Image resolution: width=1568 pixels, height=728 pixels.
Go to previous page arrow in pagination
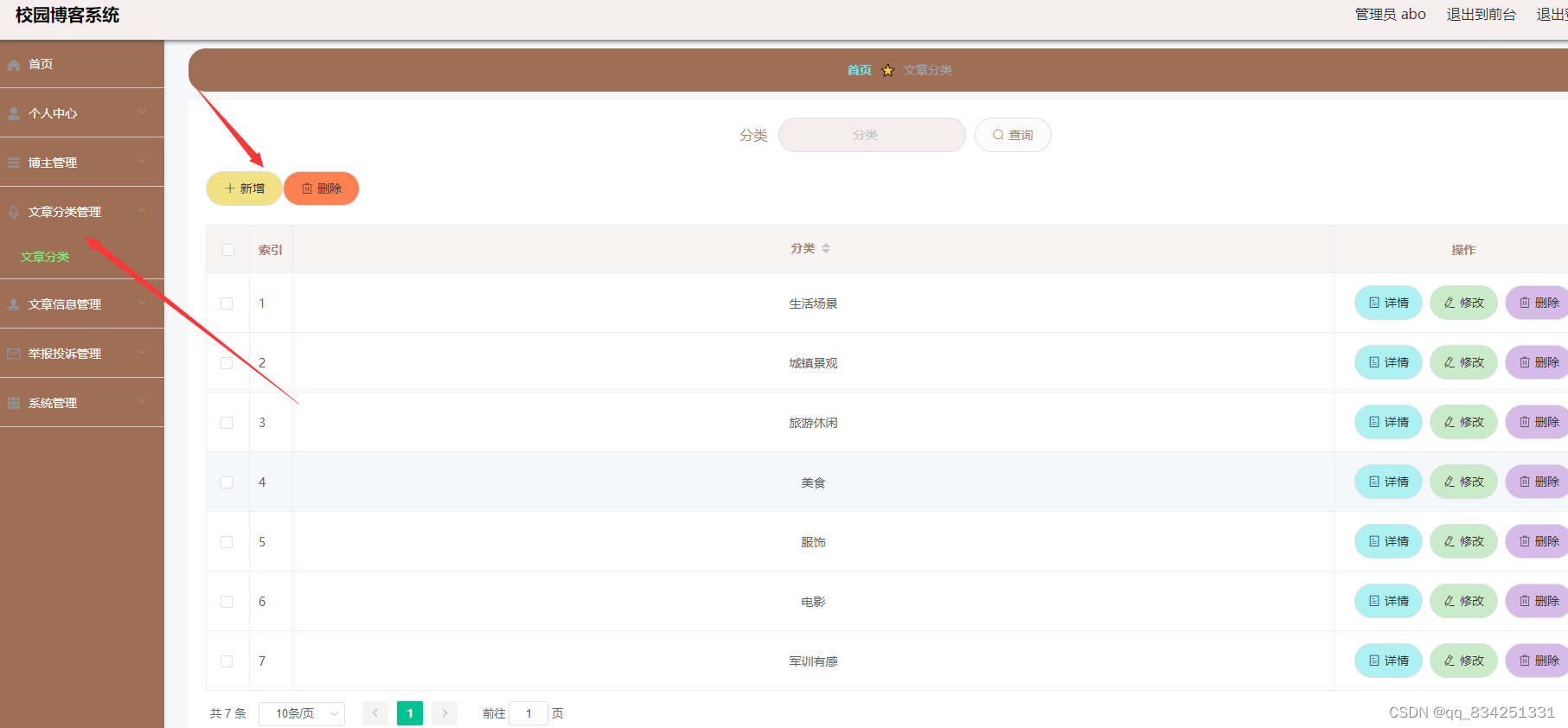tap(375, 713)
